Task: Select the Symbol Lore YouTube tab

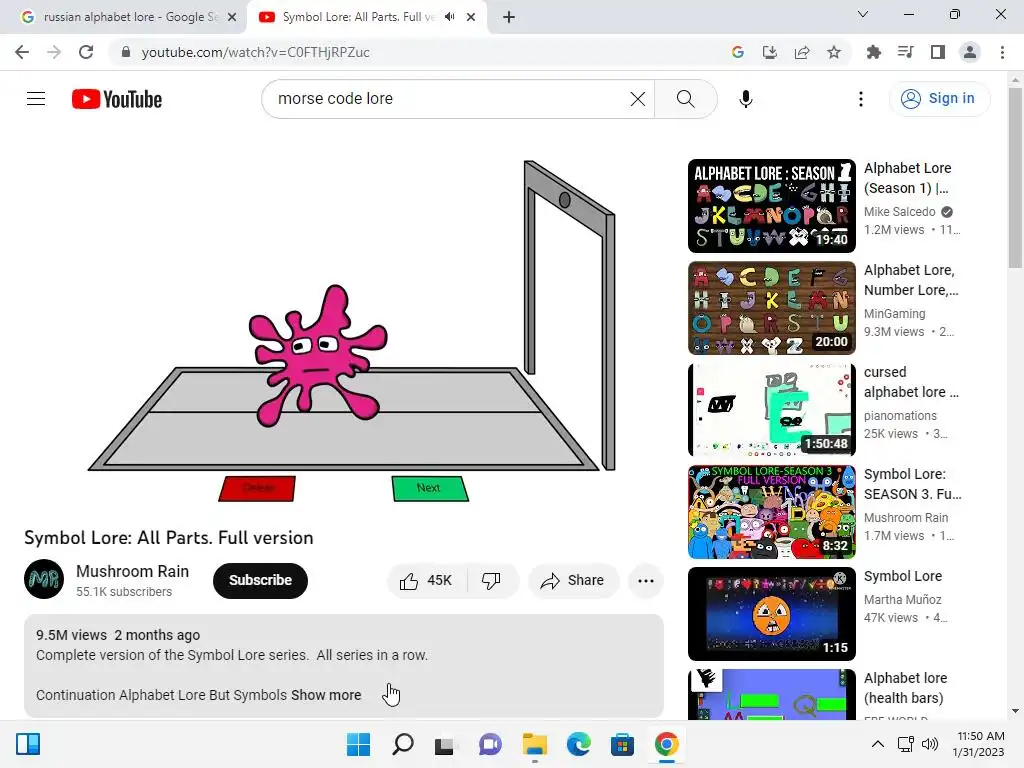Action: tap(358, 17)
